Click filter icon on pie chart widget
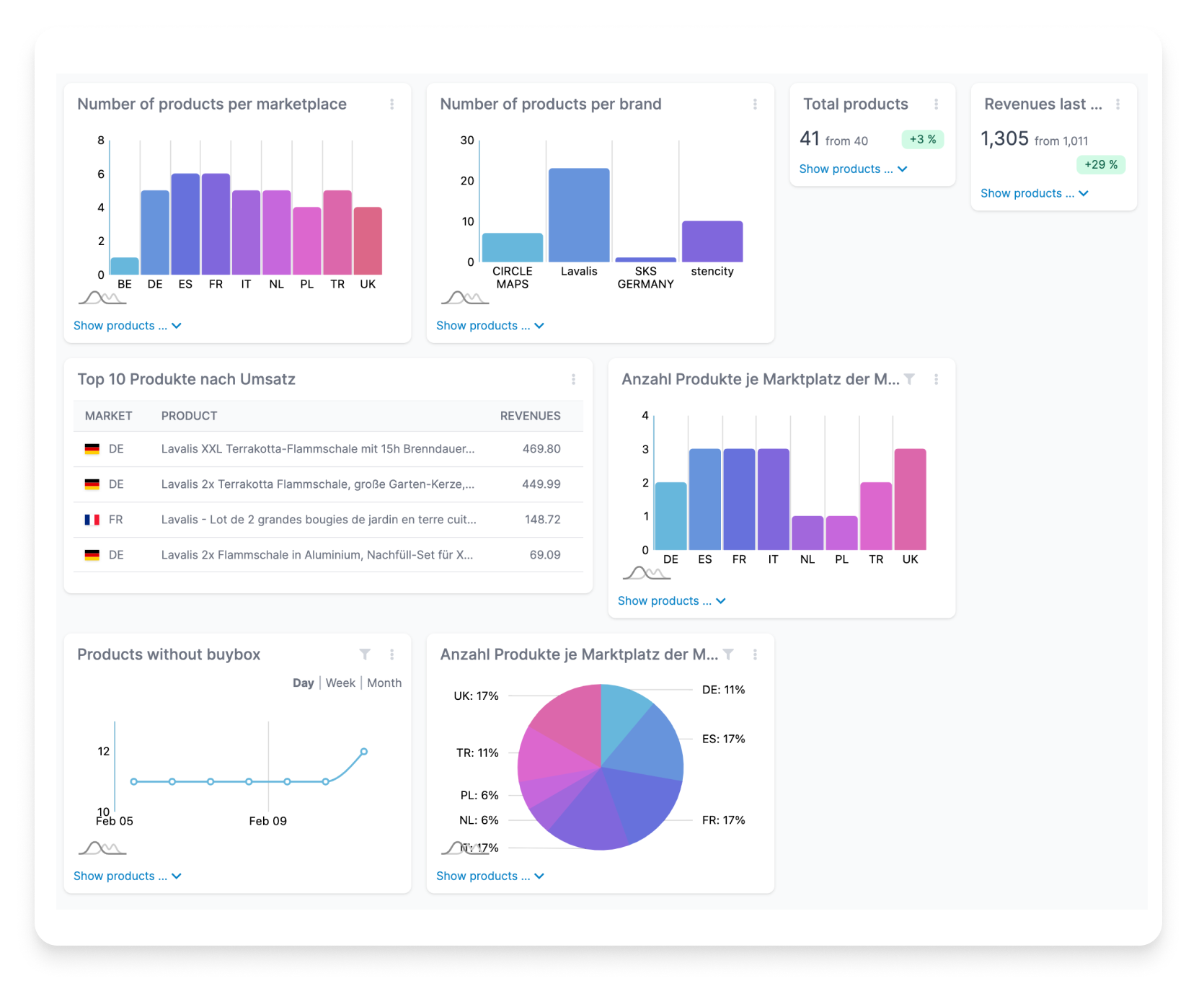Viewport: 1204px width, 986px height. click(729, 654)
